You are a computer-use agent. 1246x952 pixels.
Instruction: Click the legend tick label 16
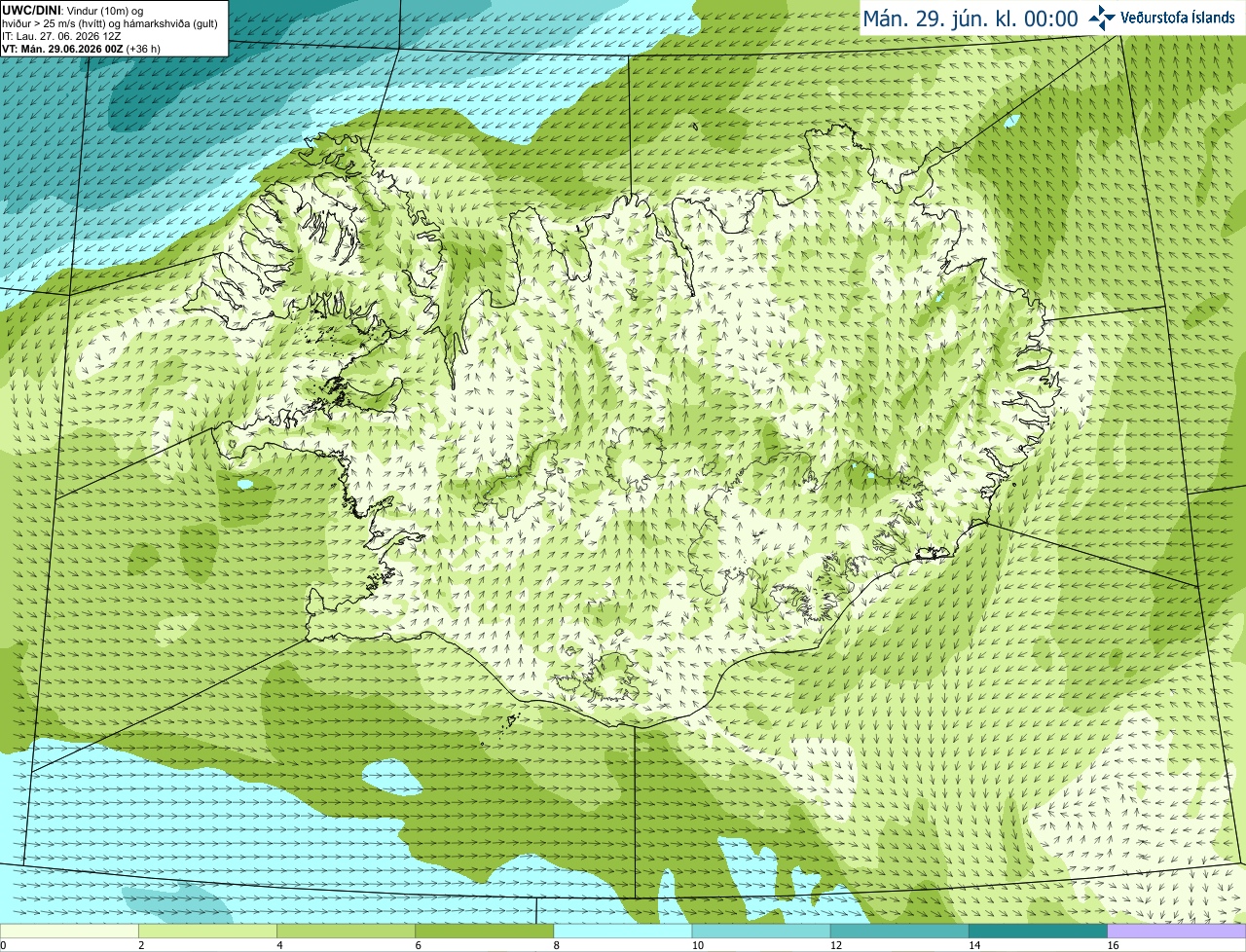(1113, 945)
